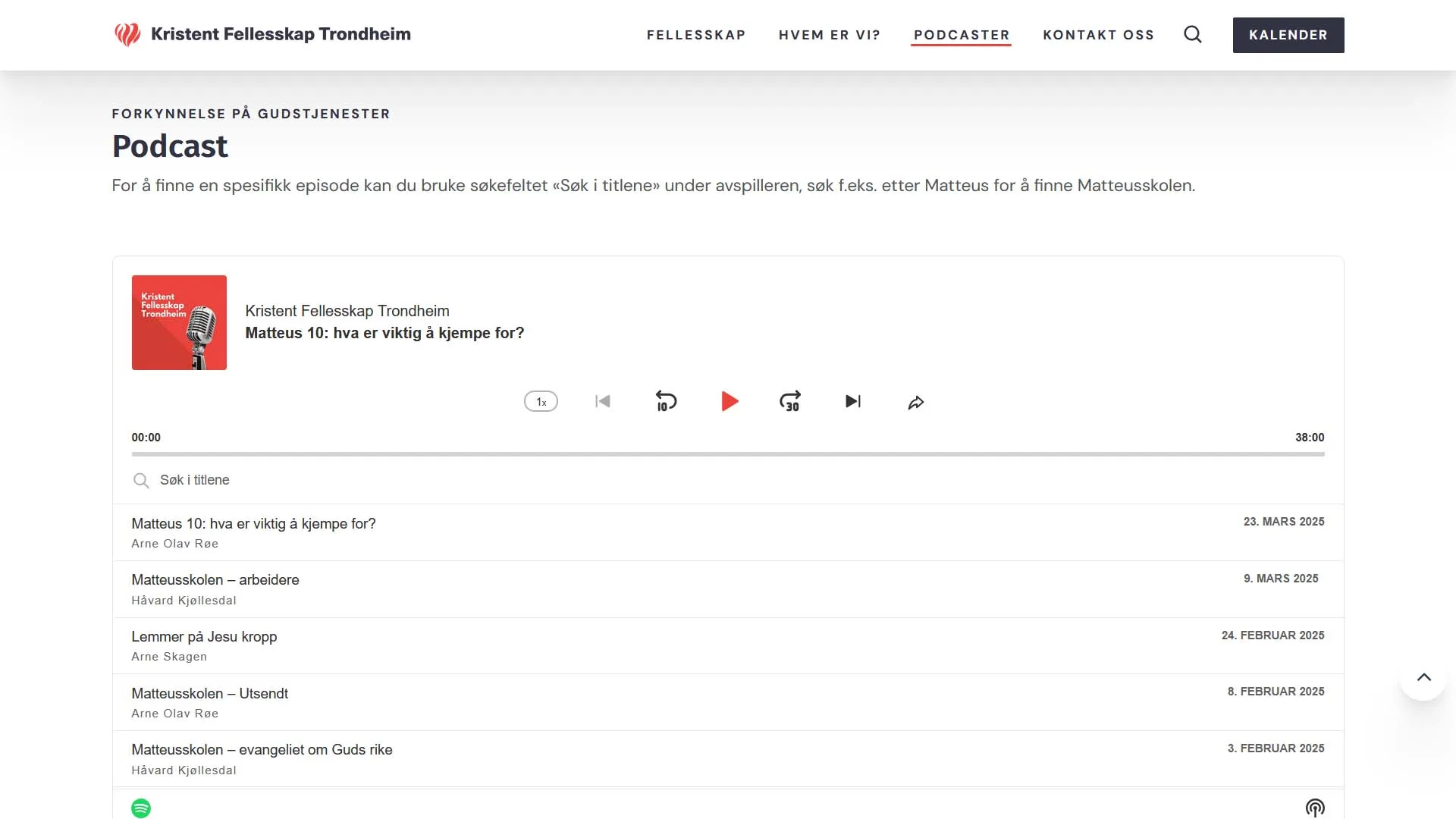This screenshot has height=819, width=1456.
Task: Open the podcast on Spotify
Action: pyautogui.click(x=141, y=808)
